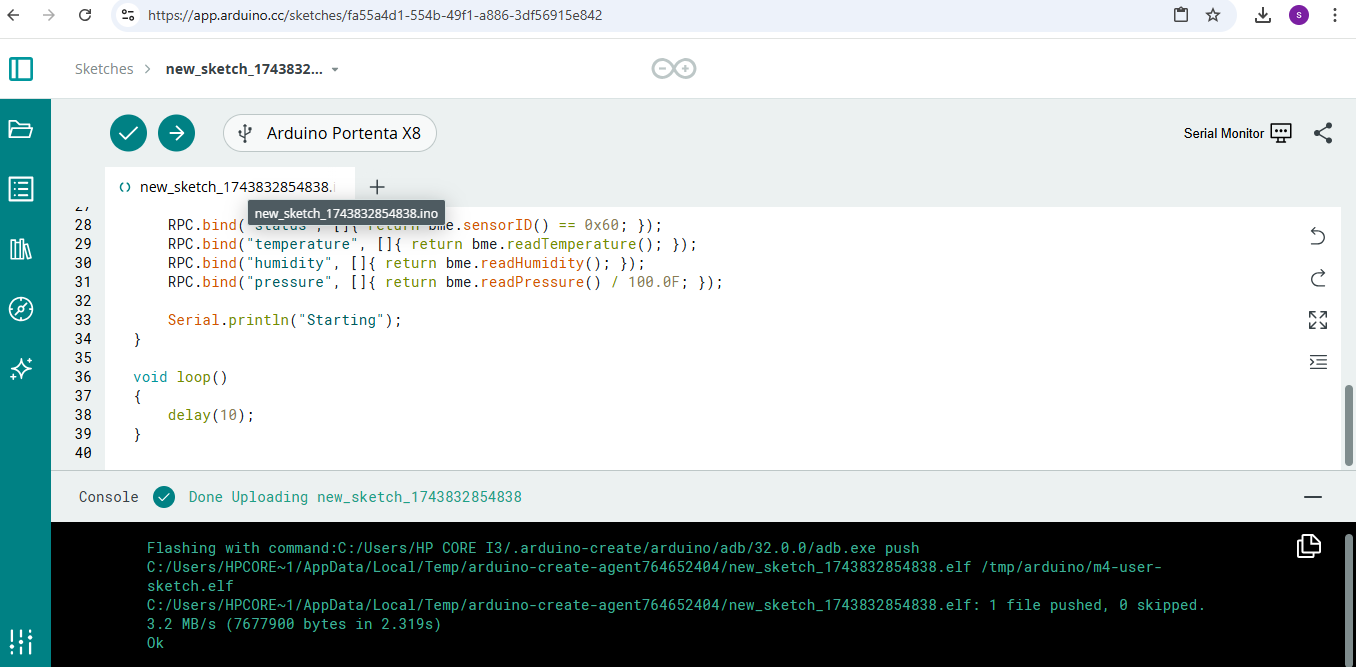The image size is (1356, 667).
Task: Switch to the new_sketch_1743832854838 tab
Action: [230, 186]
